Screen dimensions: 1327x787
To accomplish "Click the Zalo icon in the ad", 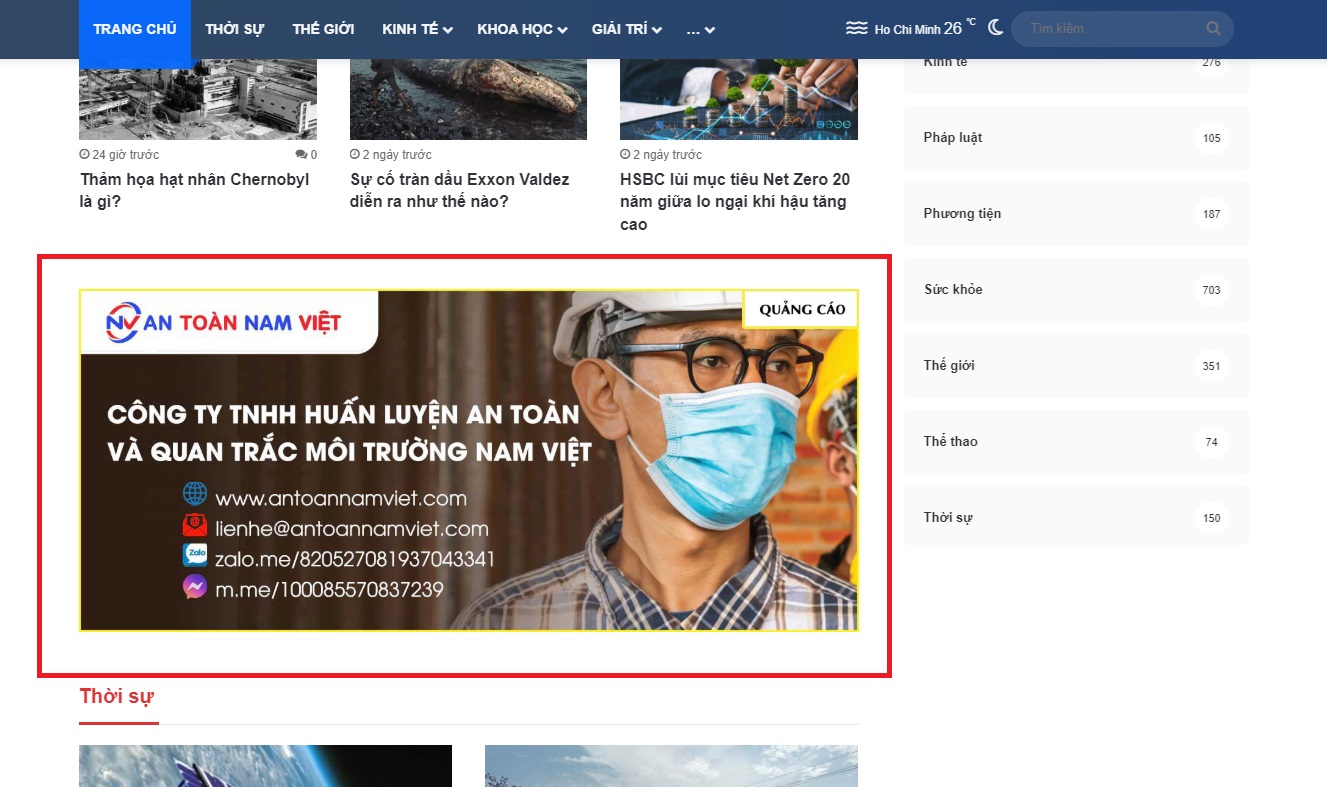I will point(194,556).
